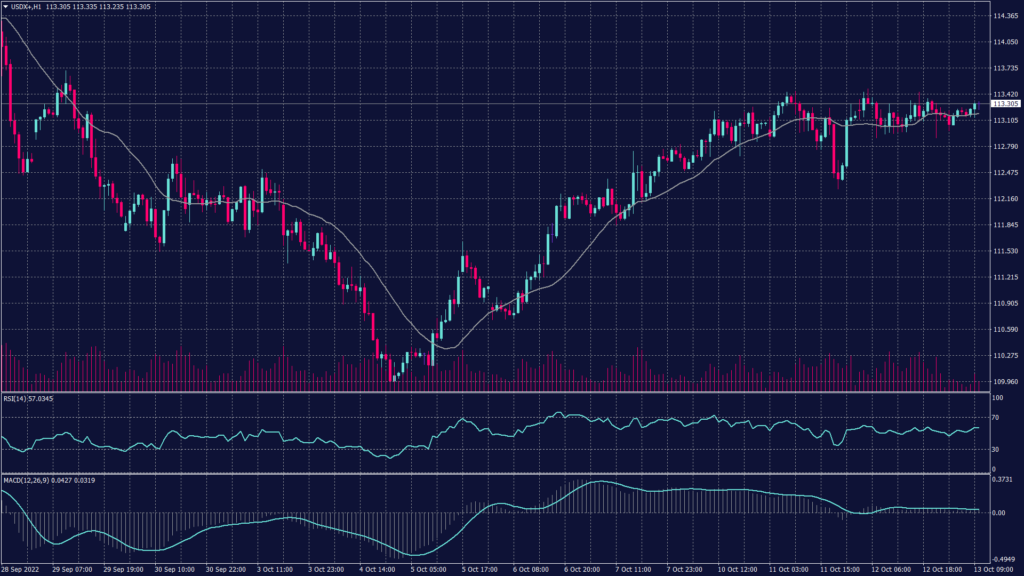1024x576 pixels.
Task: Click the RSI scale value 100
Action: pos(997,398)
